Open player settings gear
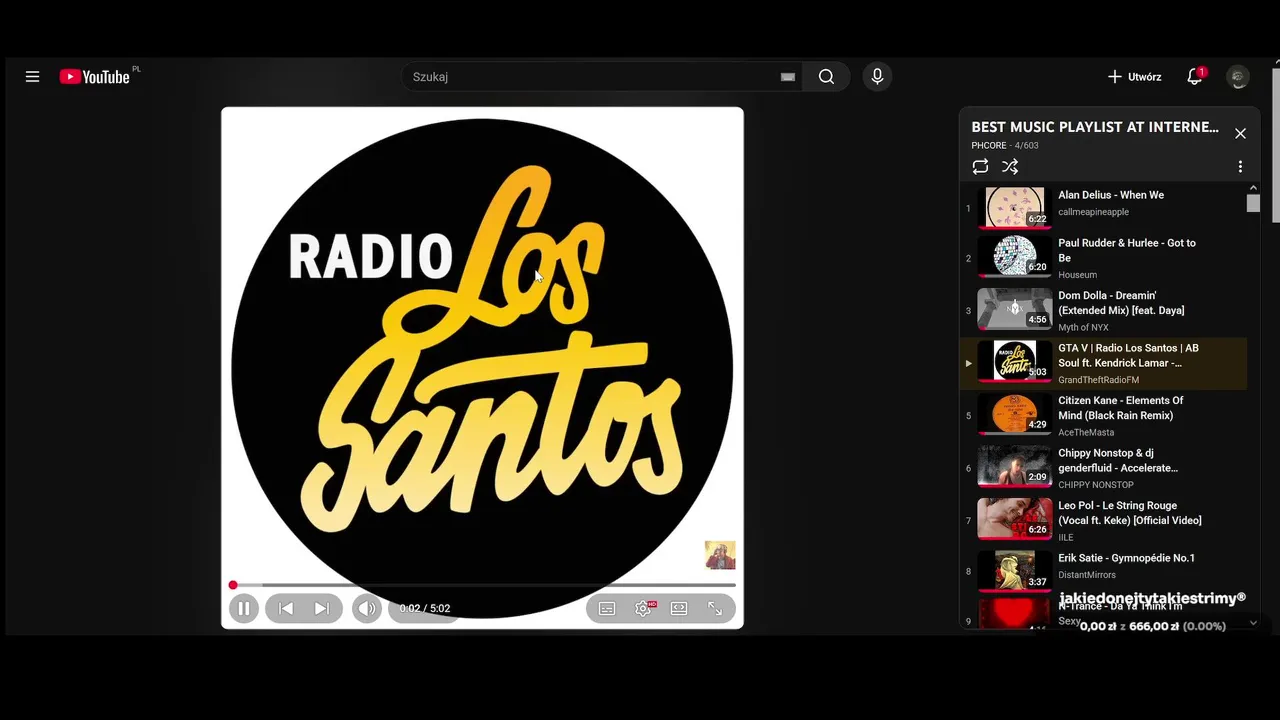The height and width of the screenshot is (720, 1280). [x=643, y=608]
